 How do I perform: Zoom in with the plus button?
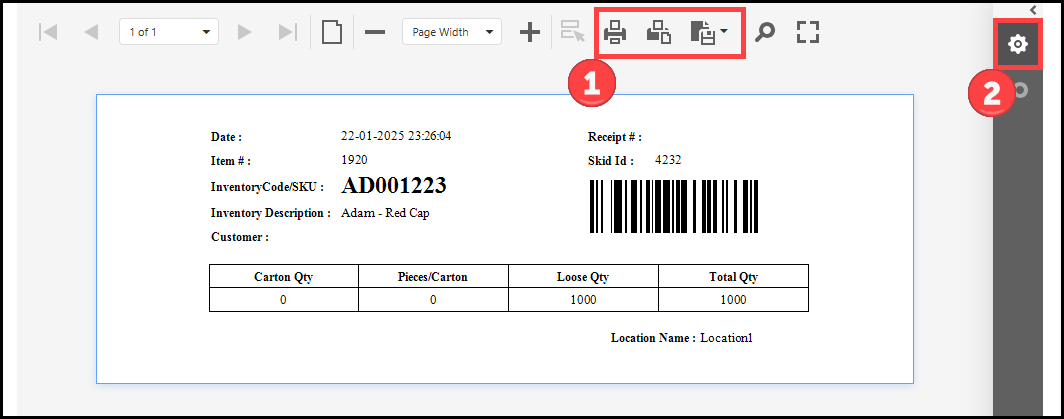pos(530,32)
